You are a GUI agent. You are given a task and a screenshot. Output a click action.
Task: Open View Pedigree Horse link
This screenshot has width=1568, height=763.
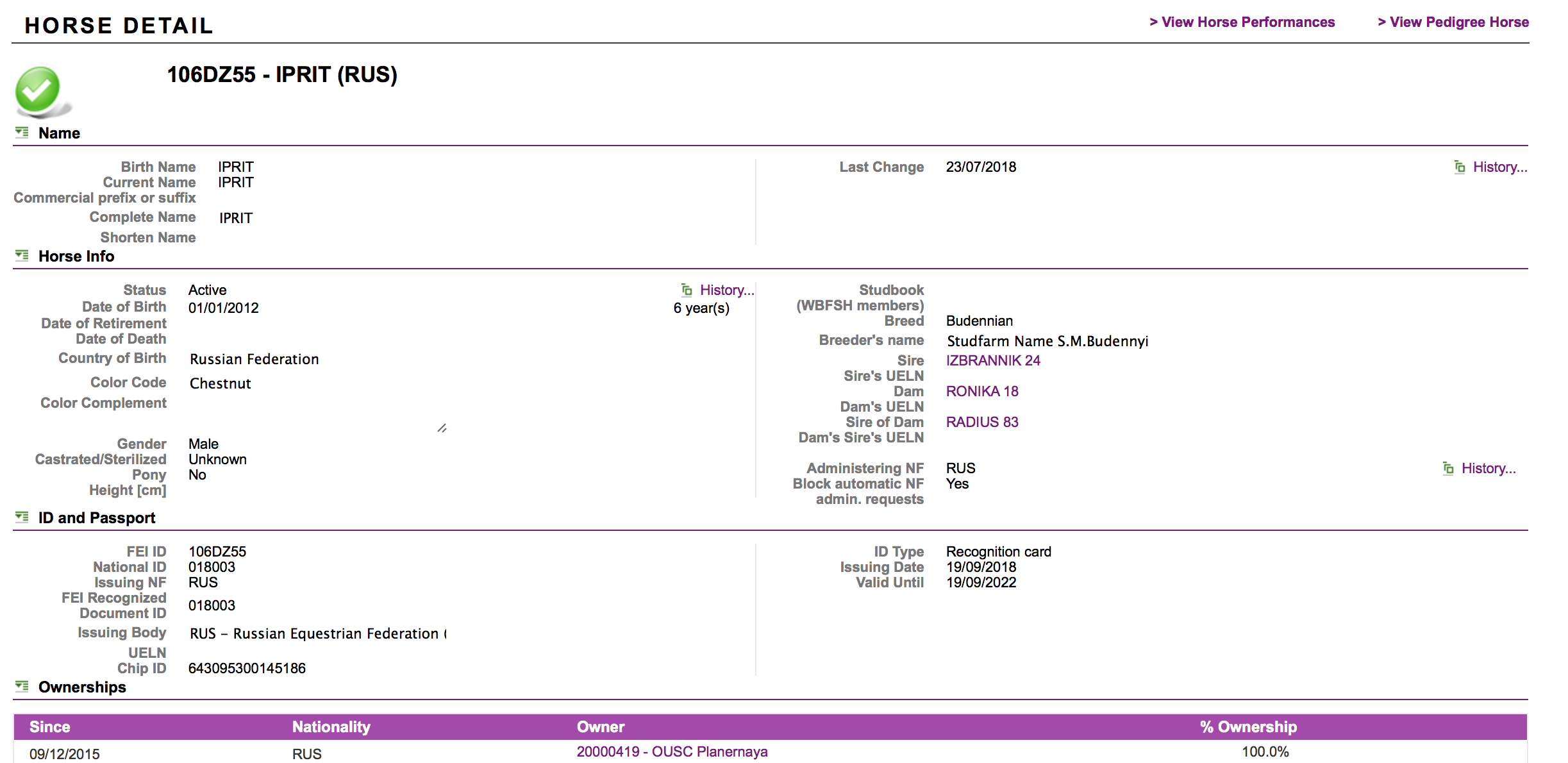[1453, 22]
